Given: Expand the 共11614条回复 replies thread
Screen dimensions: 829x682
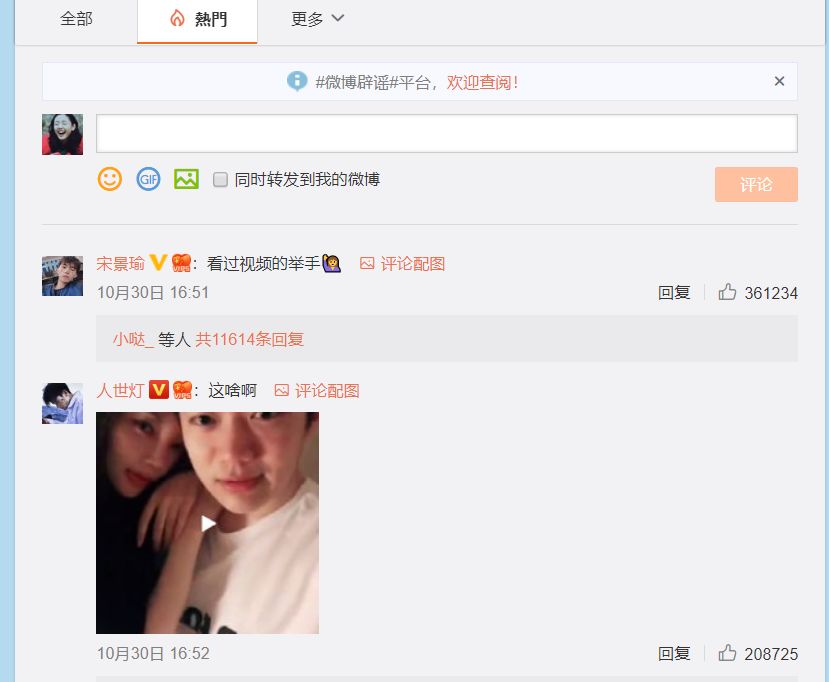Looking at the screenshot, I should [250, 339].
